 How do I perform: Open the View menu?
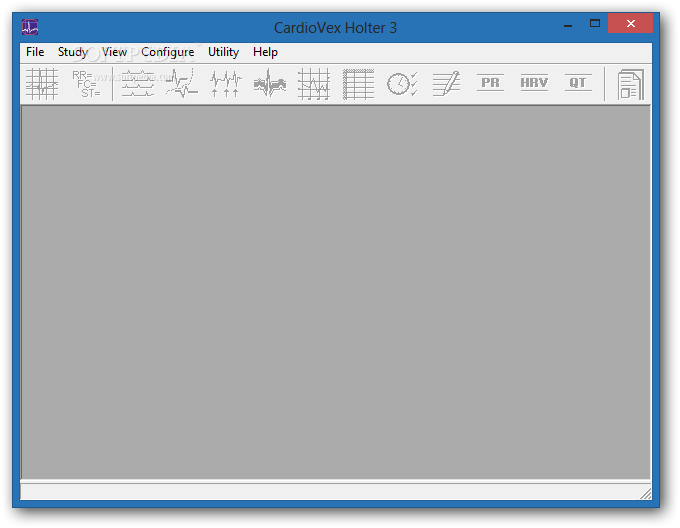point(114,52)
